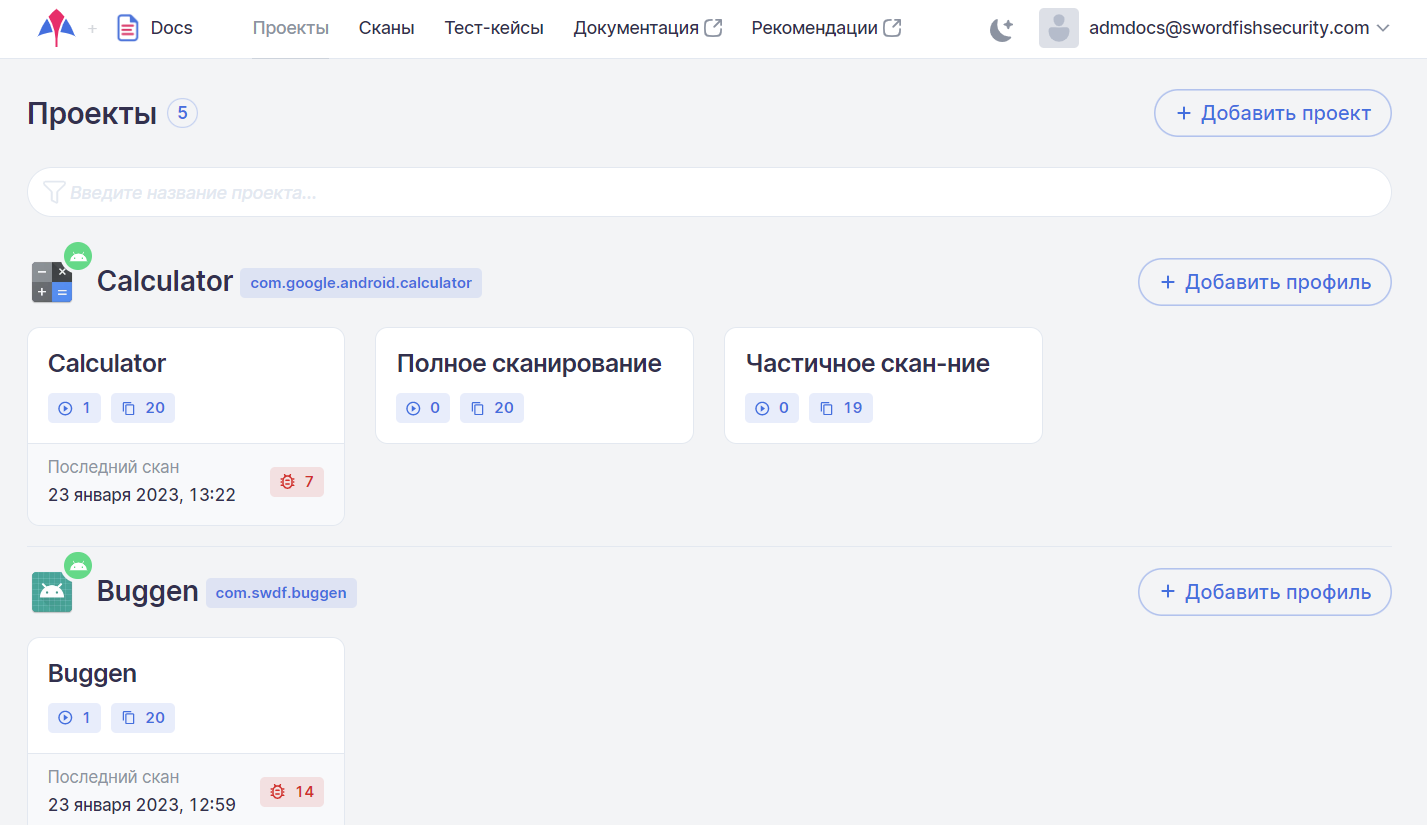Click scans count on Полное сканирование card
This screenshot has width=1427, height=825.
[423, 408]
